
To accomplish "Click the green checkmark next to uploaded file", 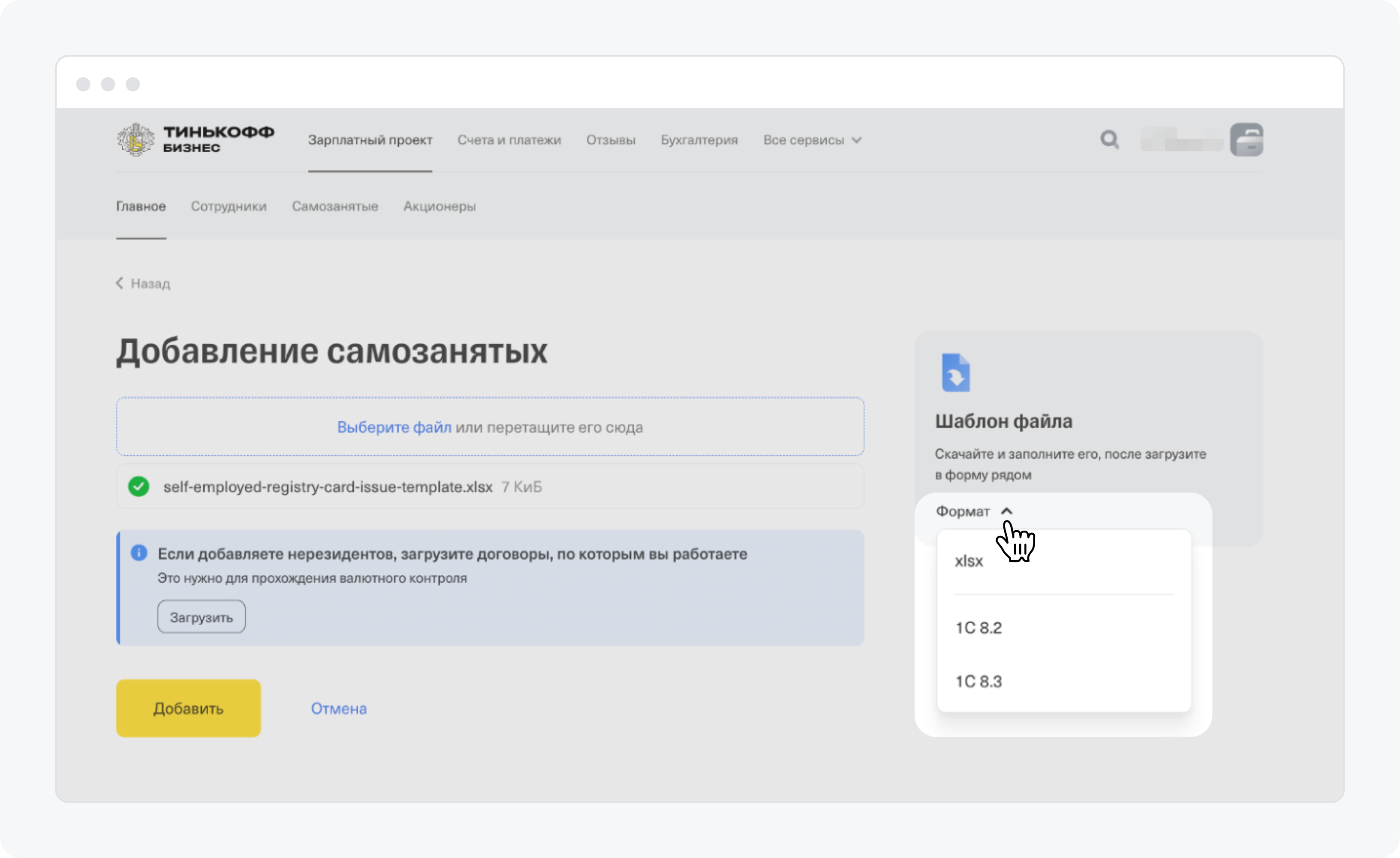I will pos(138,487).
